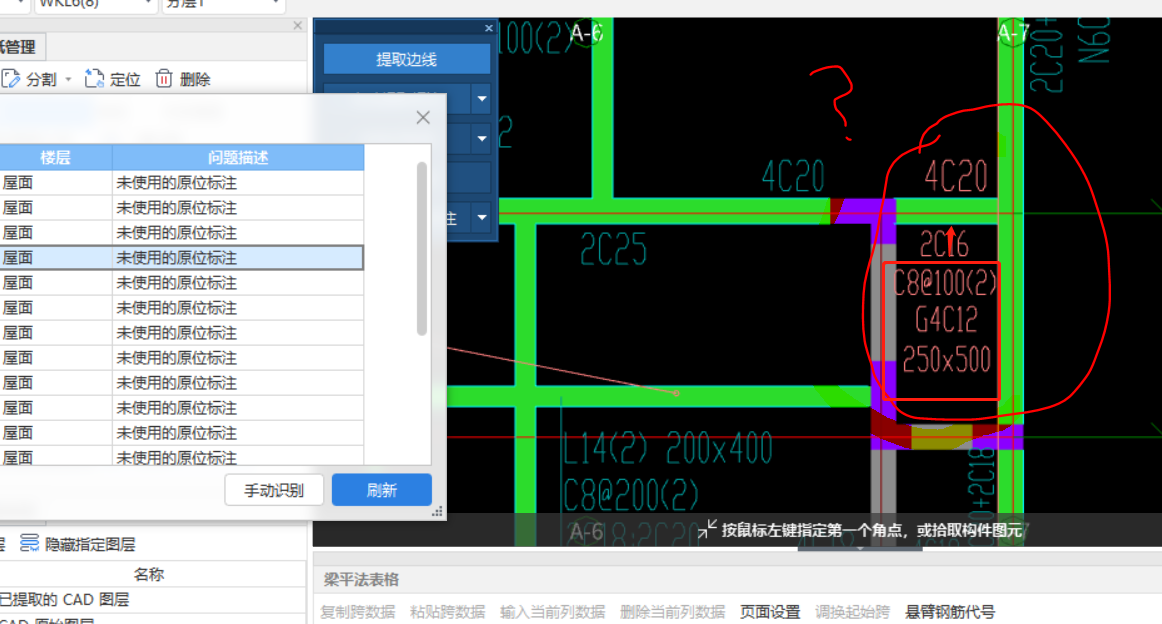The height and width of the screenshot is (624, 1162).
Task: Click the C8@200(2) annotation
Action: pyautogui.click(x=631, y=494)
